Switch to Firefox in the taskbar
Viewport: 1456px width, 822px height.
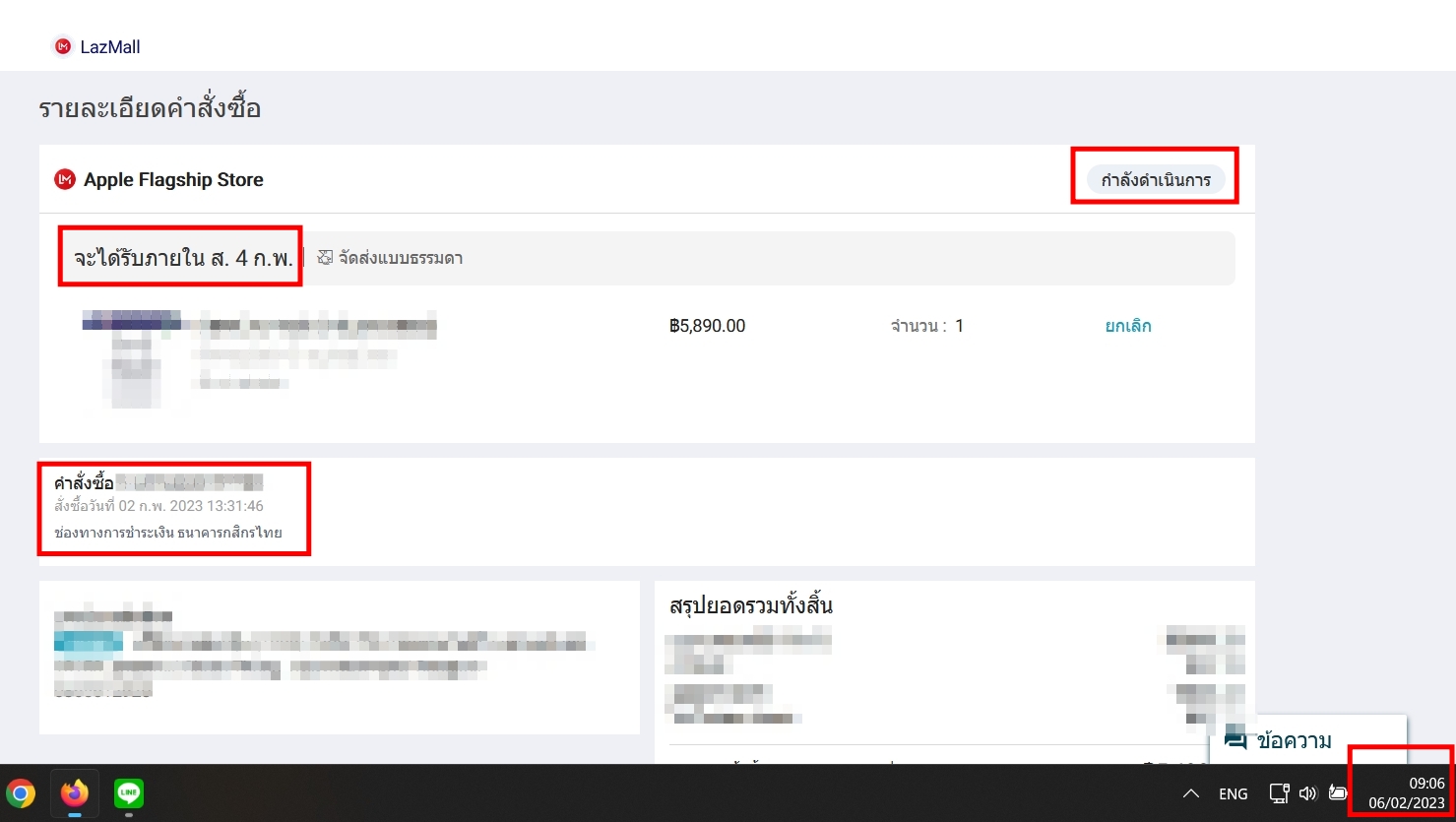pos(75,793)
